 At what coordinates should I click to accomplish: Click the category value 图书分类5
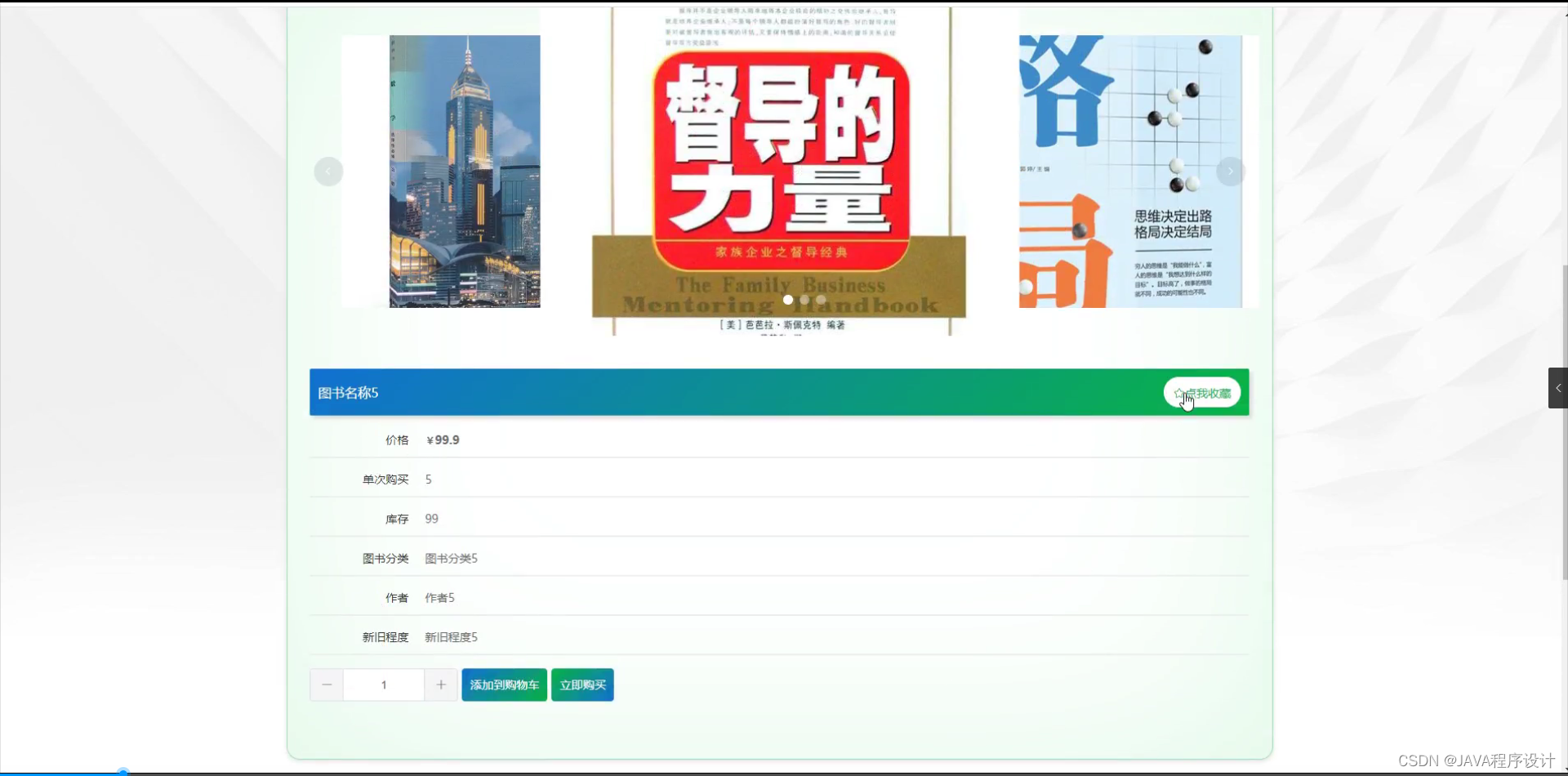tap(451, 558)
